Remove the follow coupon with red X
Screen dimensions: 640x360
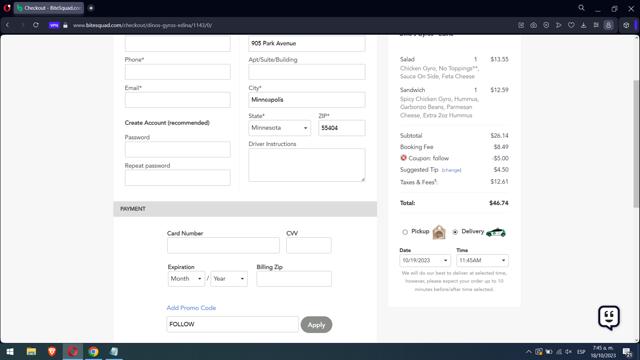click(403, 158)
